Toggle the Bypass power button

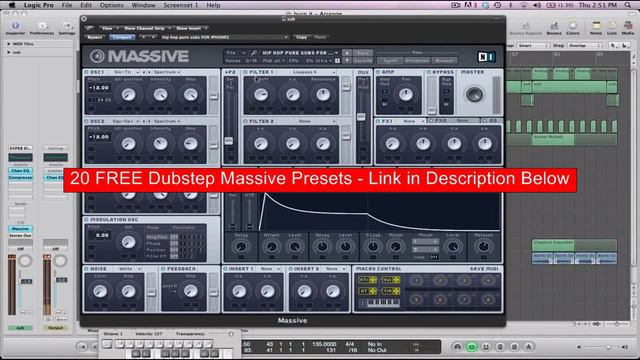tap(429, 72)
